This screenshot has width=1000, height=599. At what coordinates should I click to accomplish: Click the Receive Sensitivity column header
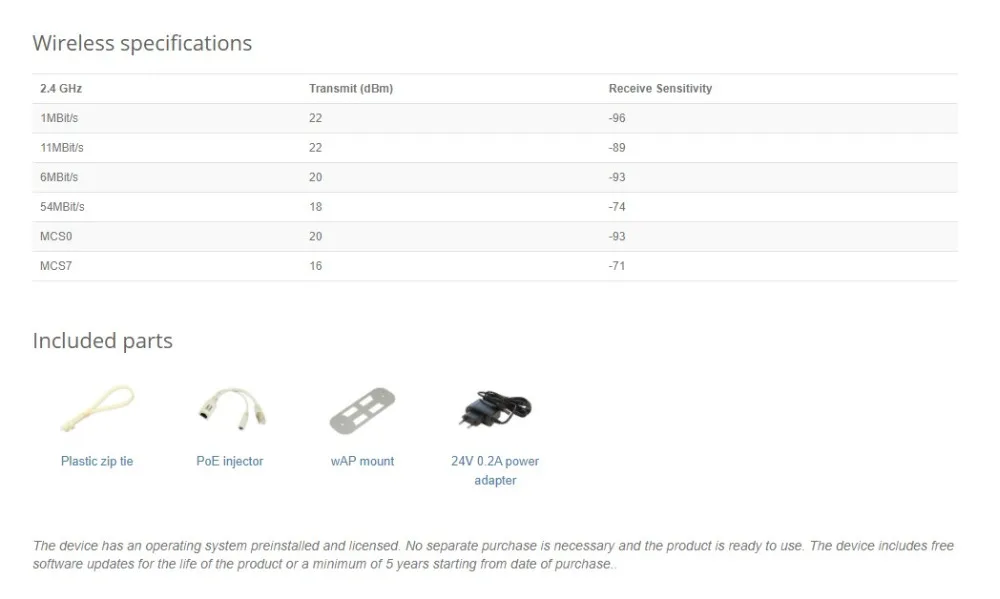coord(660,89)
